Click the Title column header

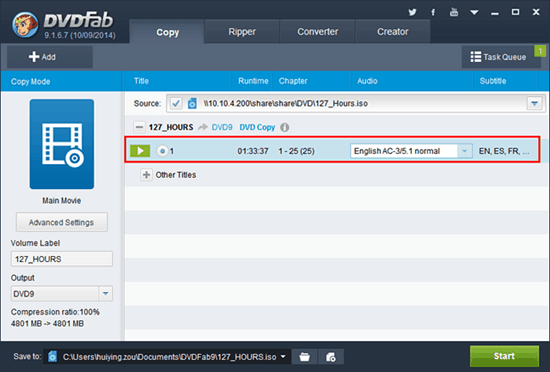coord(141,81)
